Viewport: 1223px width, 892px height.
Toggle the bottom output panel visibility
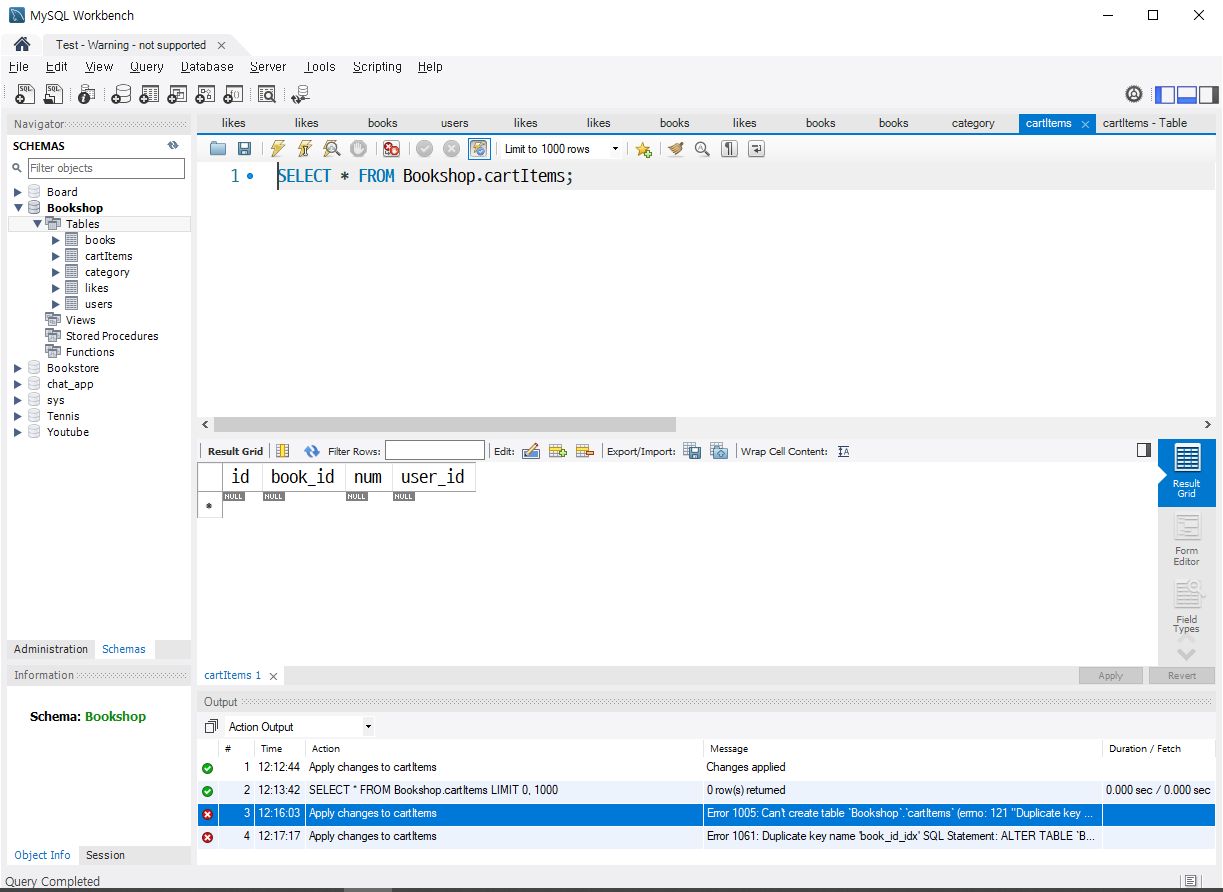click(x=1187, y=95)
